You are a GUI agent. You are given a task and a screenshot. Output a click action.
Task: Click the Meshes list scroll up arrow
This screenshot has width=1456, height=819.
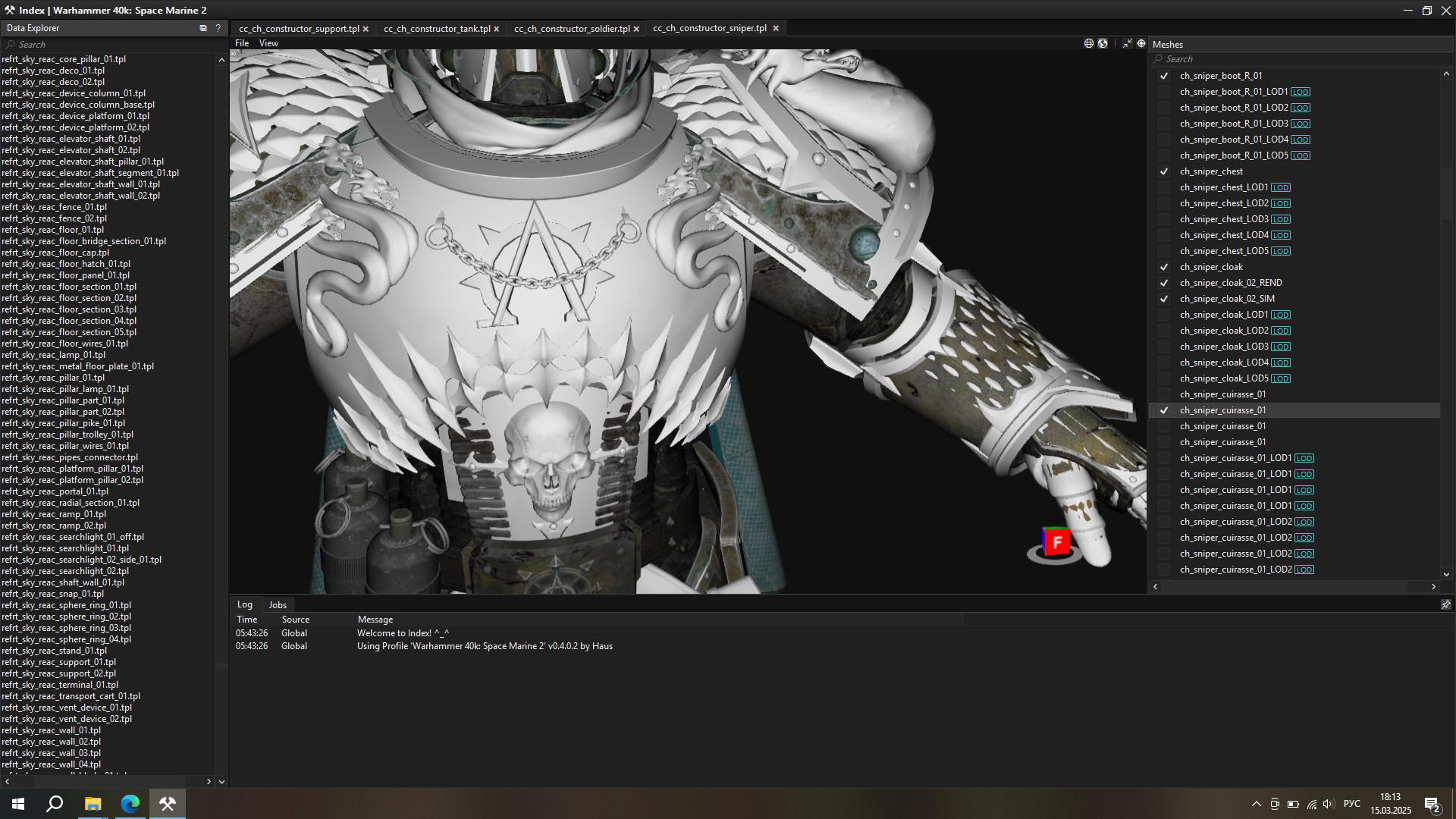click(x=1446, y=74)
